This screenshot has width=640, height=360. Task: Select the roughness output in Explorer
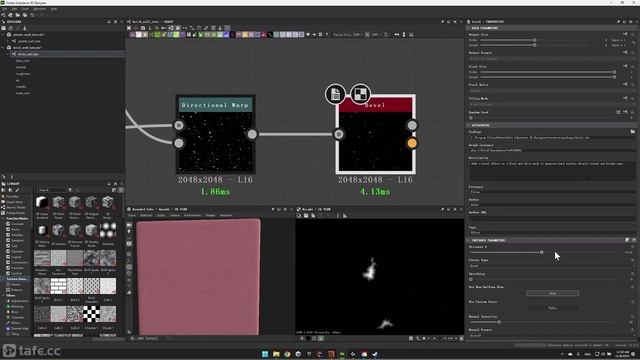pyautogui.click(x=23, y=73)
